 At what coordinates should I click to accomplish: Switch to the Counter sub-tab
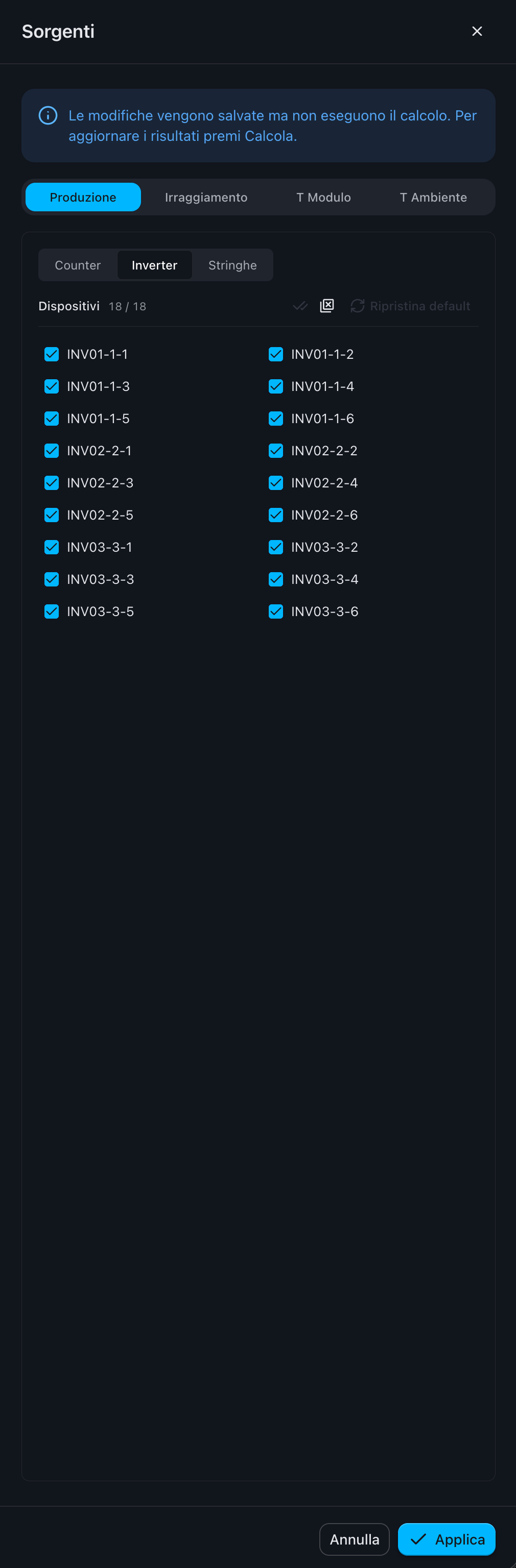pos(78,265)
